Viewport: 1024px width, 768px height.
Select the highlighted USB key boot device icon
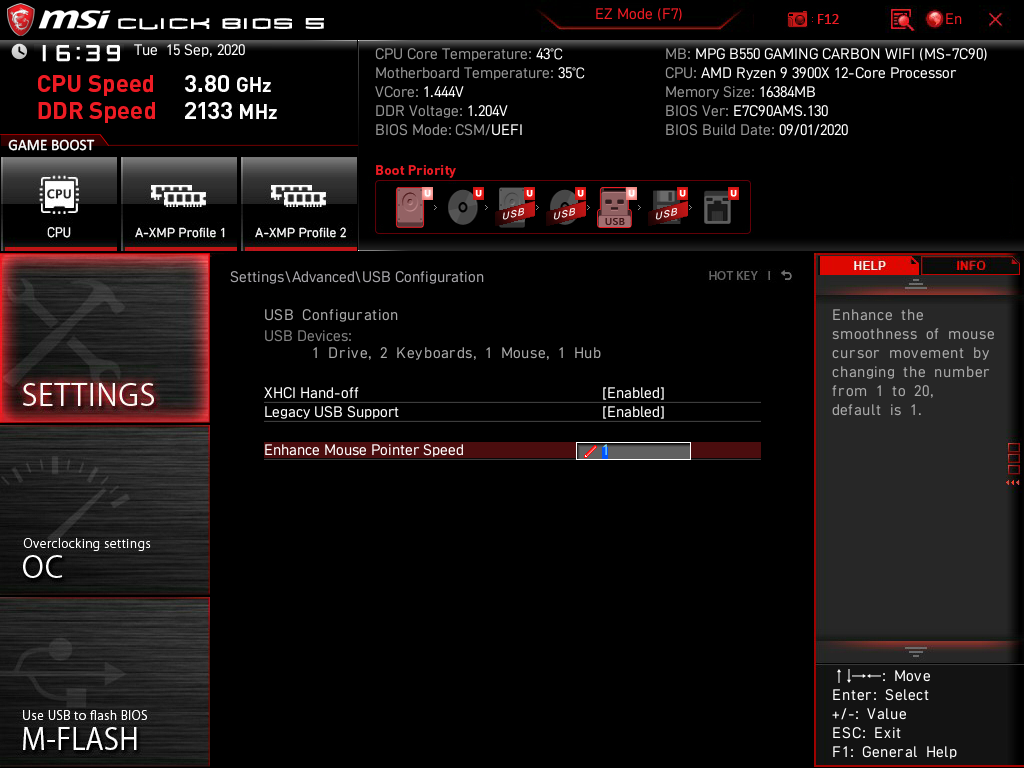pos(617,207)
